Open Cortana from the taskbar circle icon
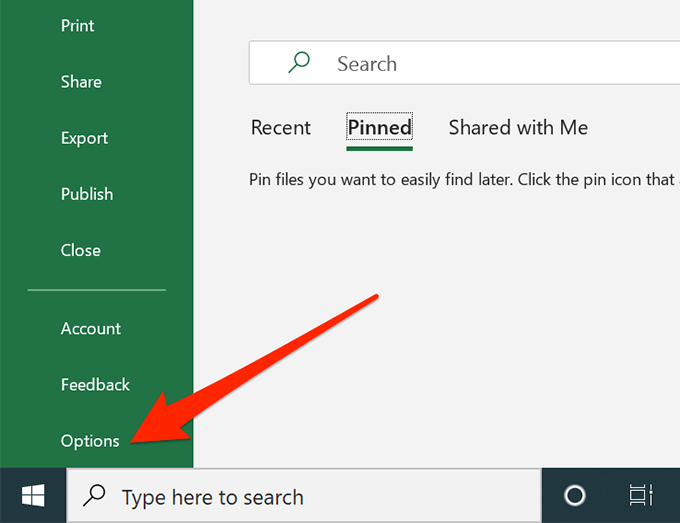Viewport: 680px width, 523px height. click(x=574, y=496)
